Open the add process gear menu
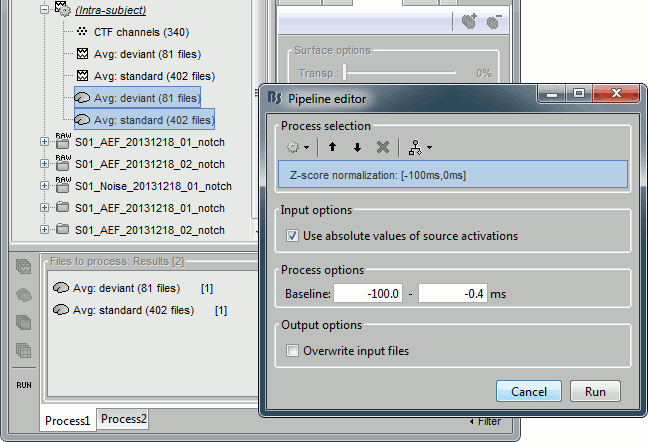 click(x=298, y=147)
